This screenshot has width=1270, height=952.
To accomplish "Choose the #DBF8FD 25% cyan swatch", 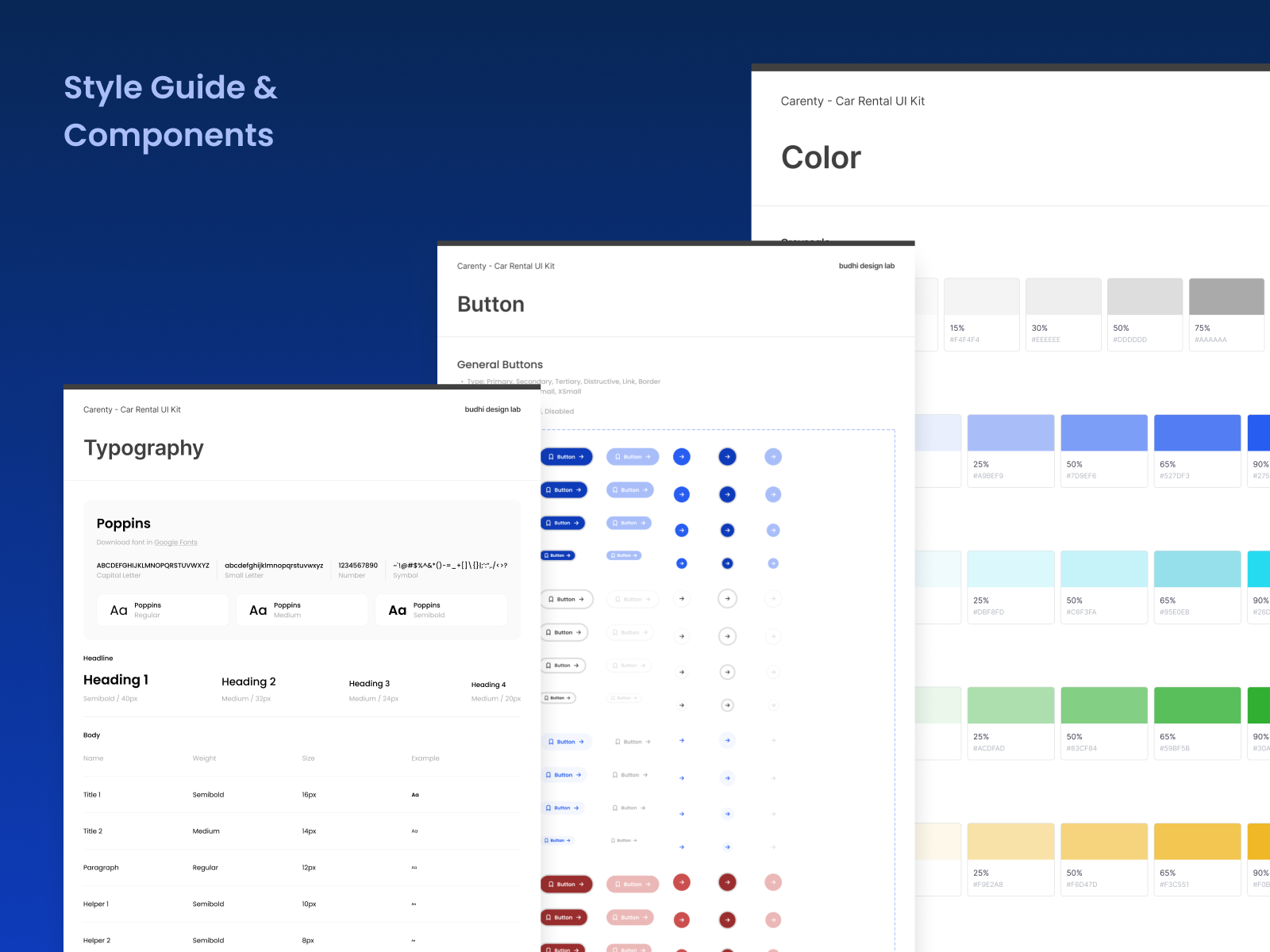I will 1010,587.
